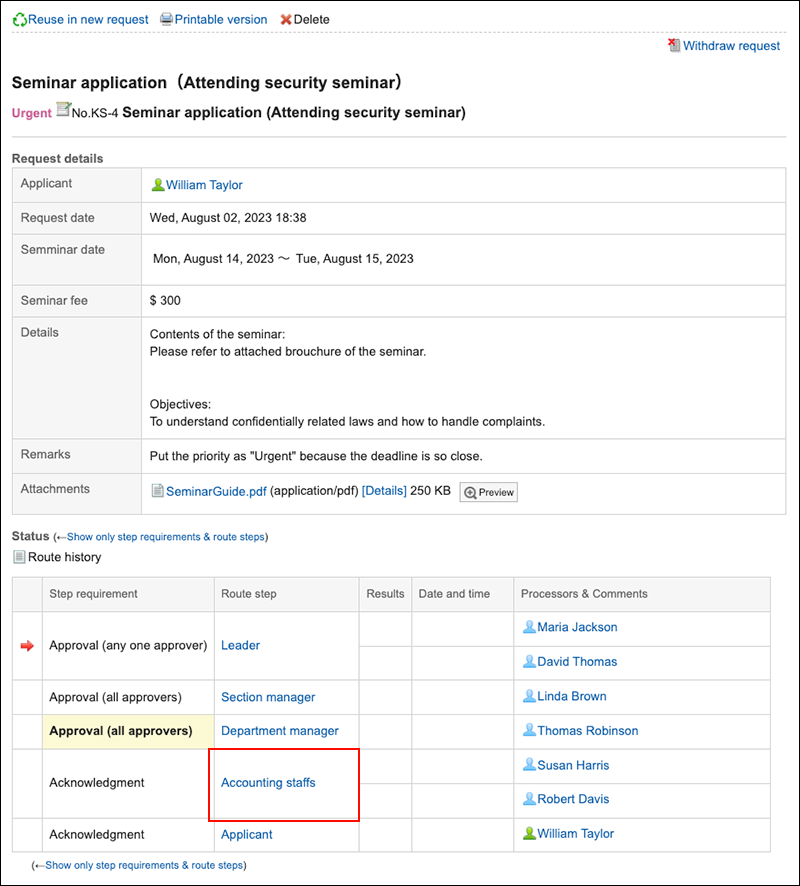800x886 pixels.
Task: Select the Leader route step
Action: (x=240, y=645)
